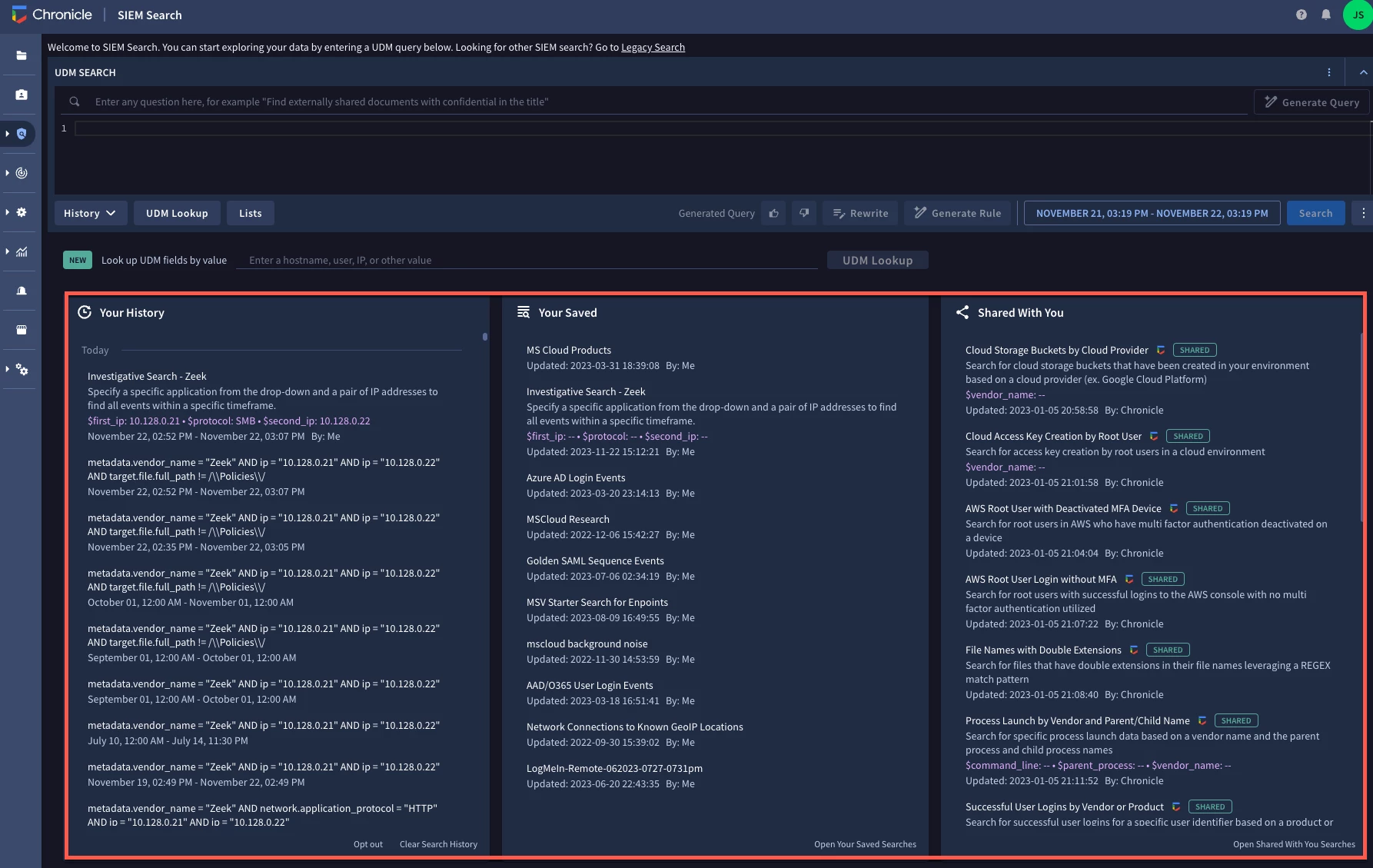Click the Chronicle icon next to AWS Root User Login
1373x868 pixels.
tap(1129, 579)
